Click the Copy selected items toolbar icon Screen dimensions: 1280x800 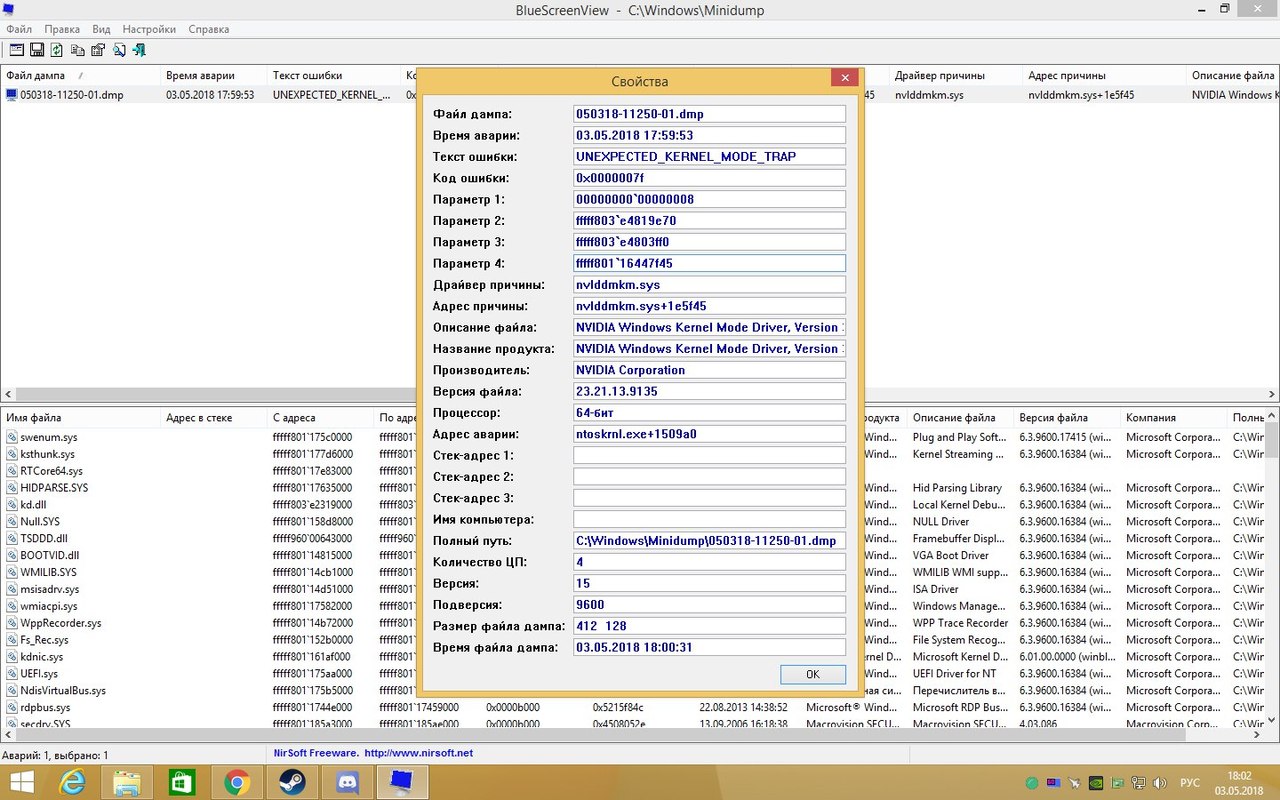[77, 50]
